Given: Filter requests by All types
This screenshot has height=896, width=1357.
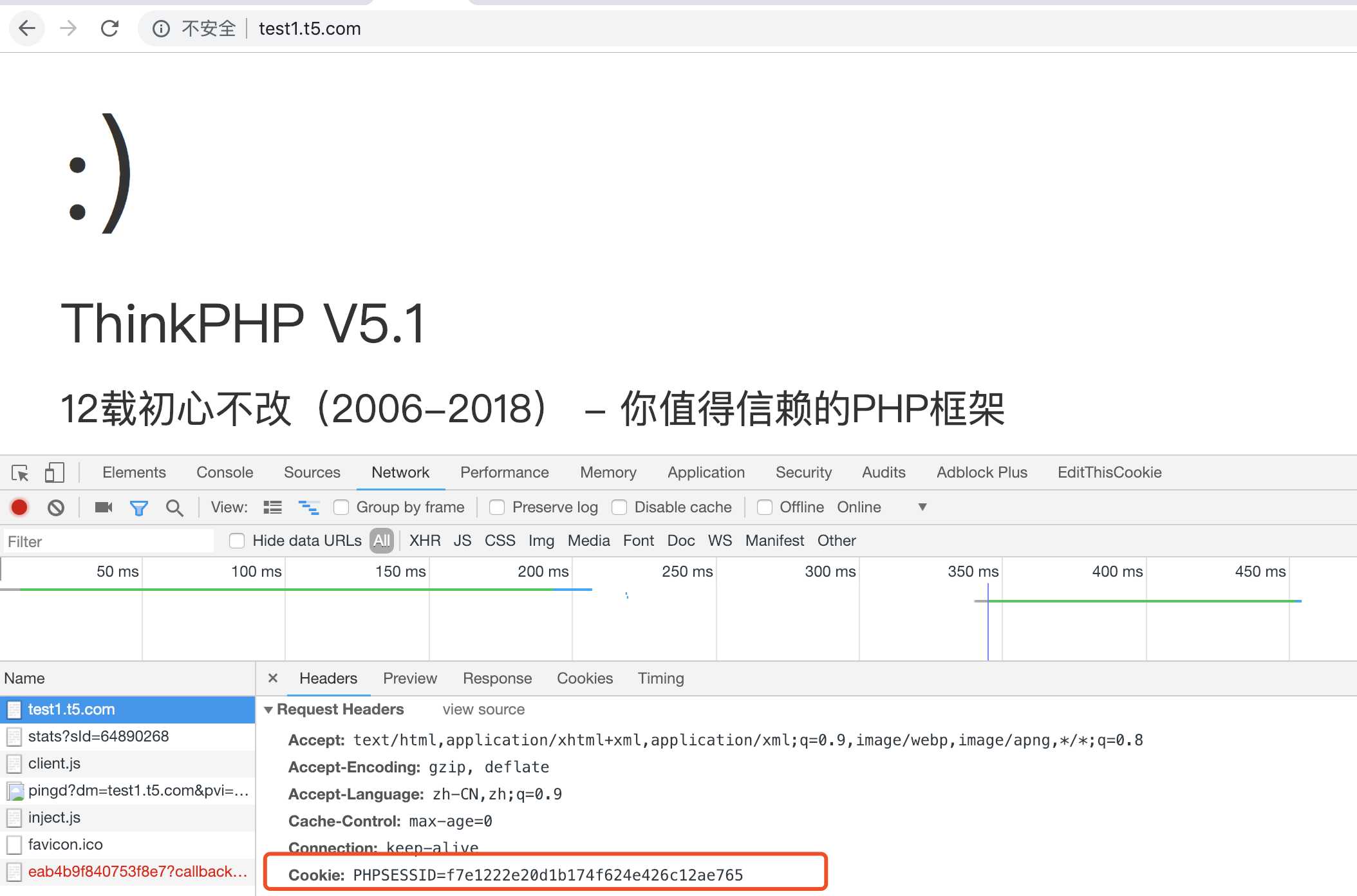Looking at the screenshot, I should [x=382, y=541].
